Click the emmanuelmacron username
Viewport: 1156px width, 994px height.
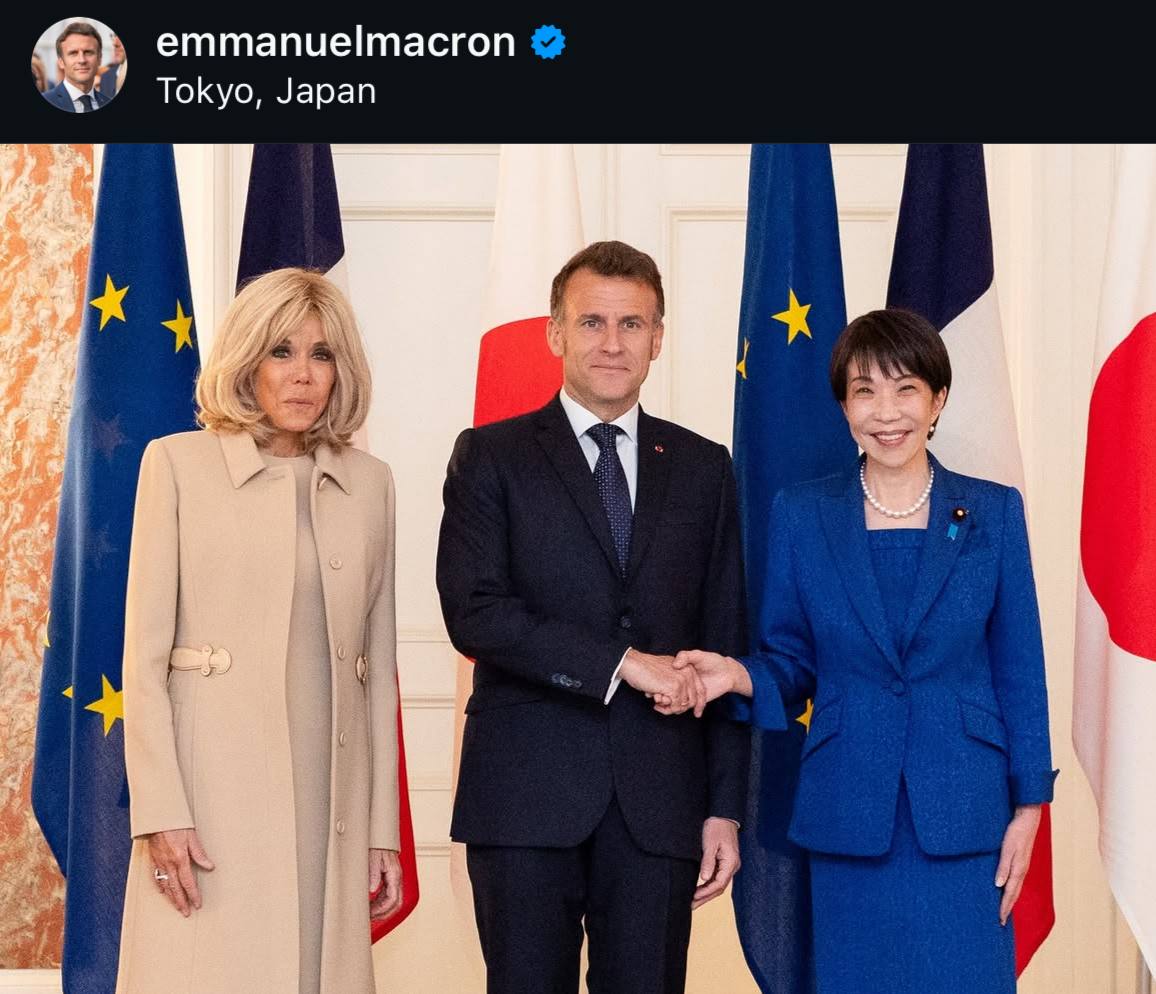(335, 41)
